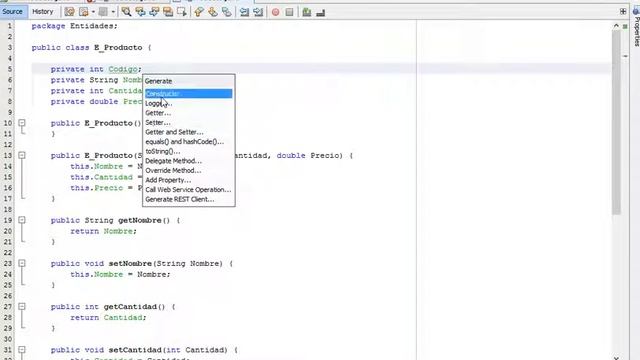Click Shift Line Right icon
The image size is (640, 360).
[258, 12]
